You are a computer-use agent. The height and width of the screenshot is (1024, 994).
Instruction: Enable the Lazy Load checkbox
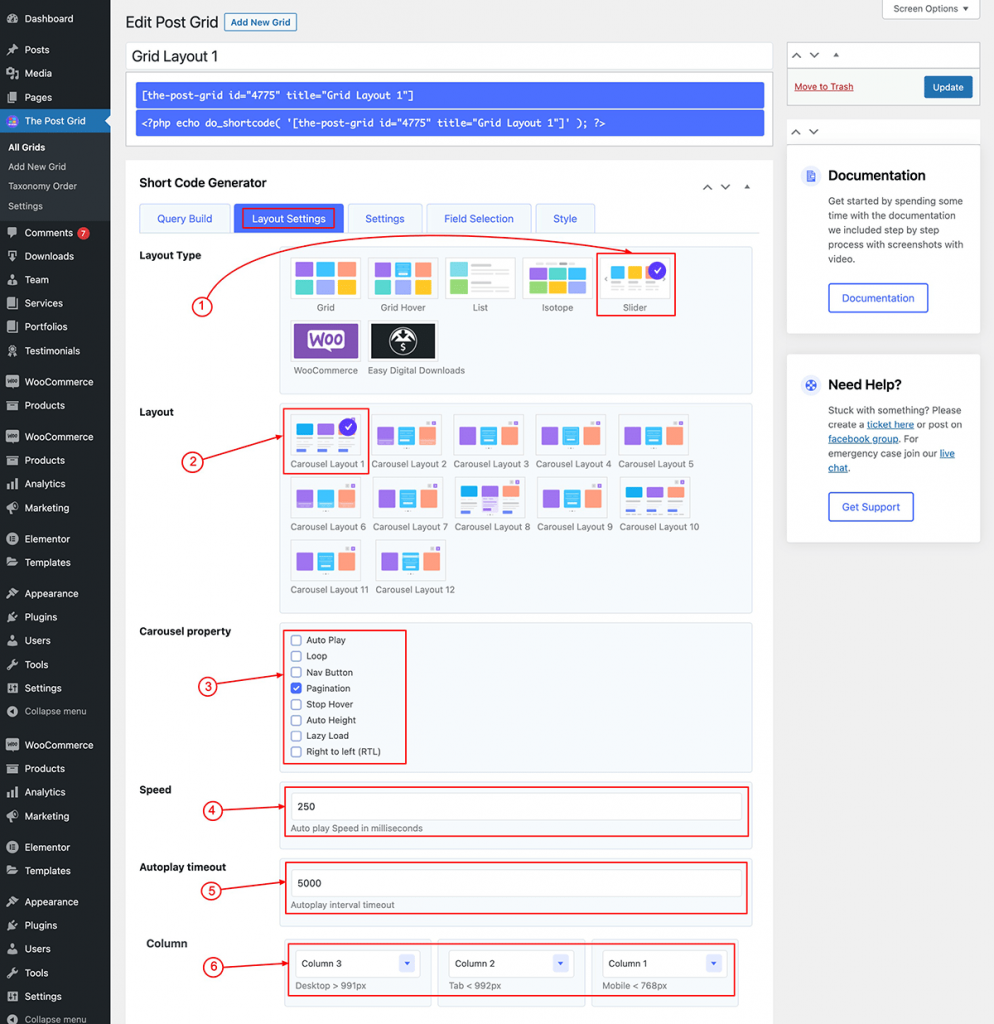pos(296,735)
